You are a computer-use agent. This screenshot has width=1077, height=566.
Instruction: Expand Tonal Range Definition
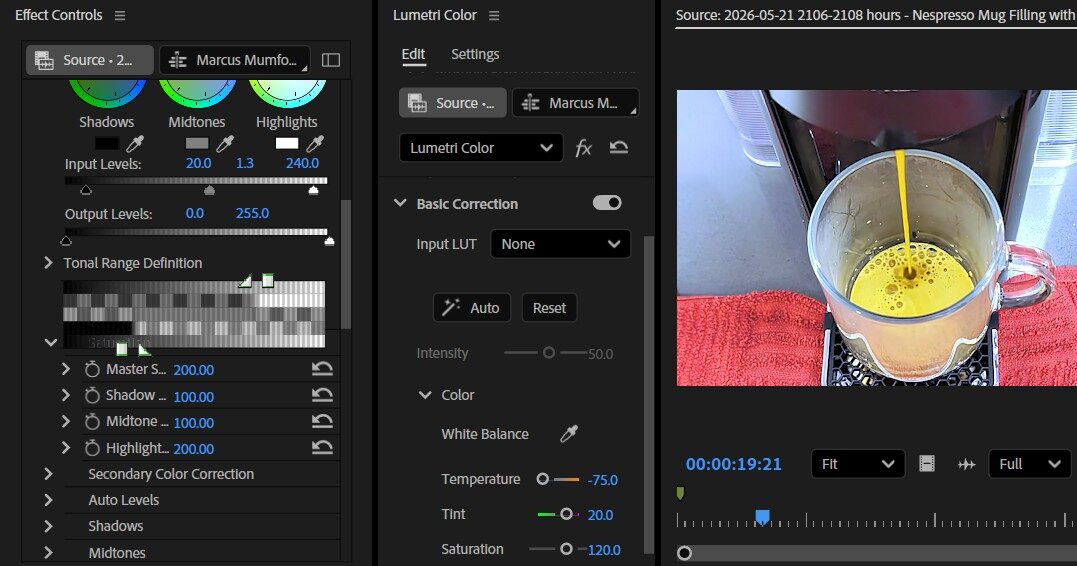(x=48, y=263)
